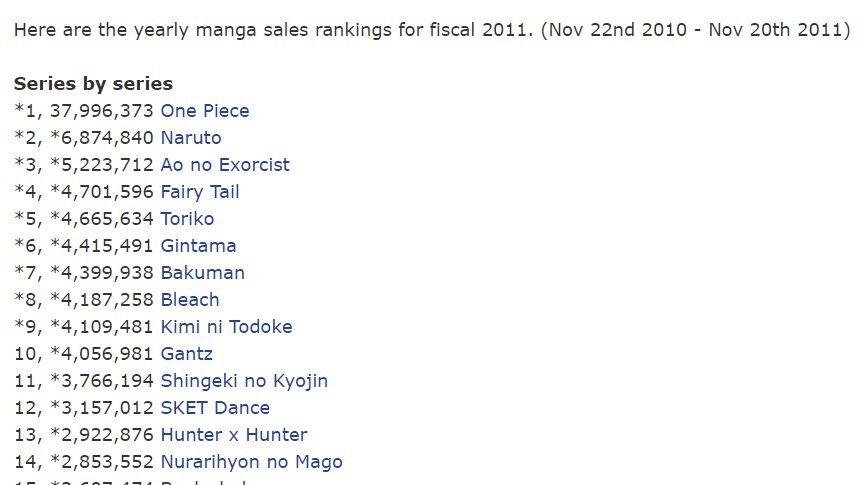864x485 pixels.
Task: Open the Nurarihyon no Mago link
Action: [251, 462]
